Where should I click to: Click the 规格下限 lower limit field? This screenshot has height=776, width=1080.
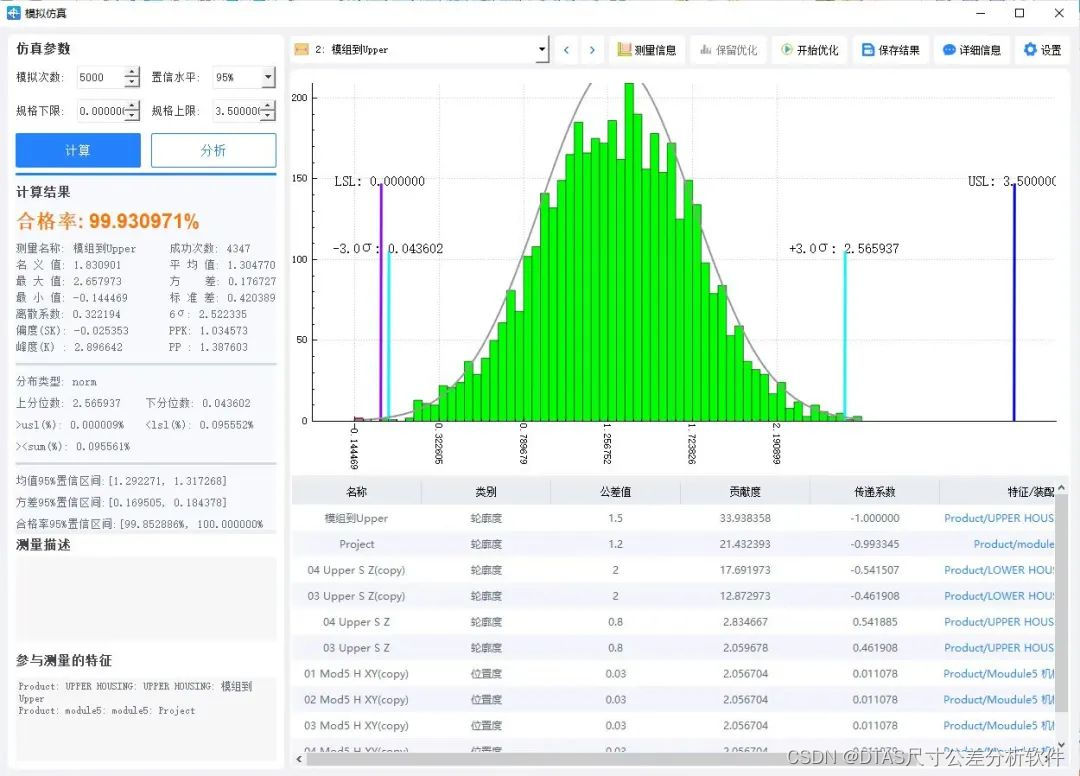tap(101, 110)
